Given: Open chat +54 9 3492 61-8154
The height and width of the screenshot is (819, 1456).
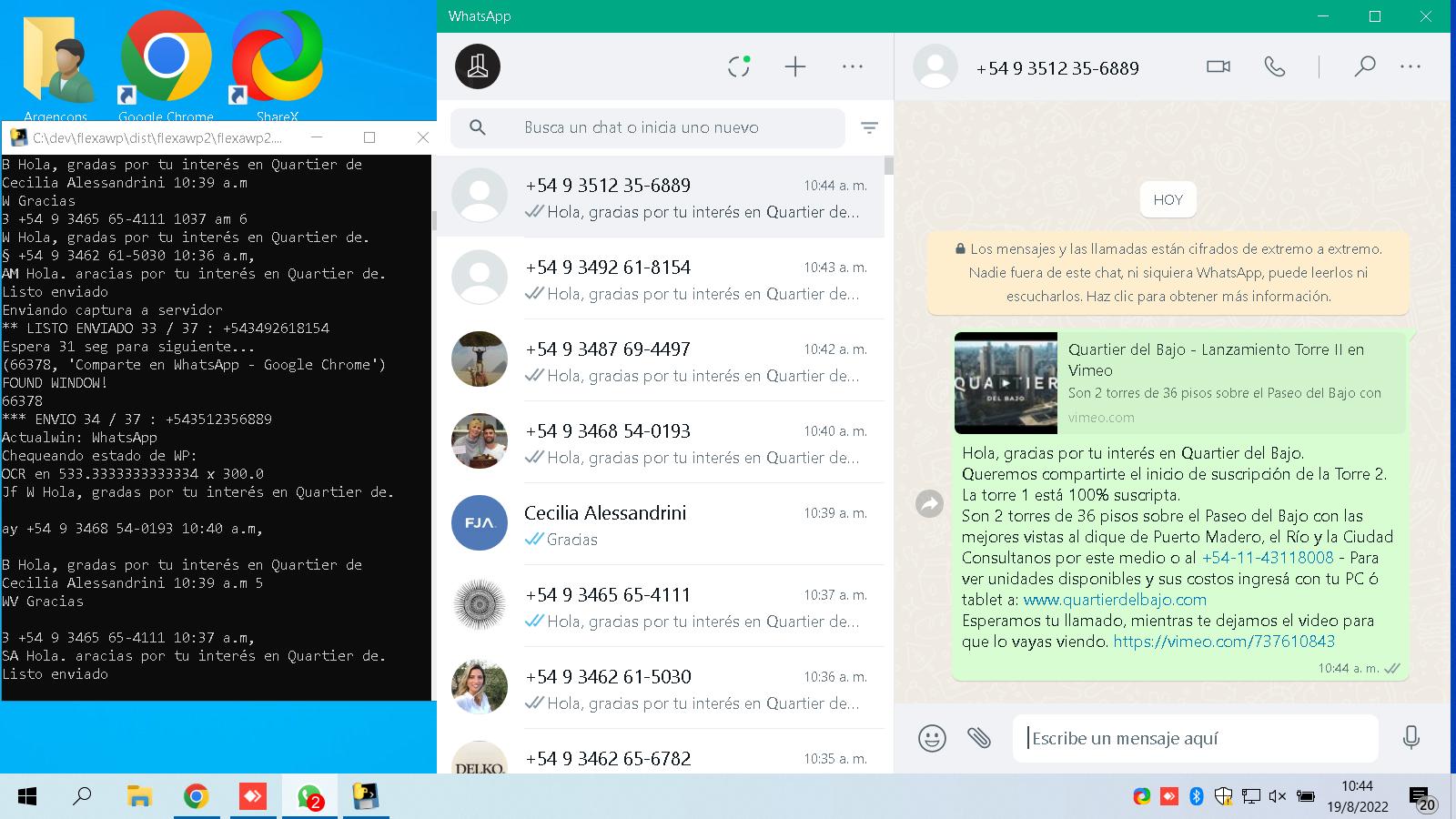Looking at the screenshot, I should [661, 278].
